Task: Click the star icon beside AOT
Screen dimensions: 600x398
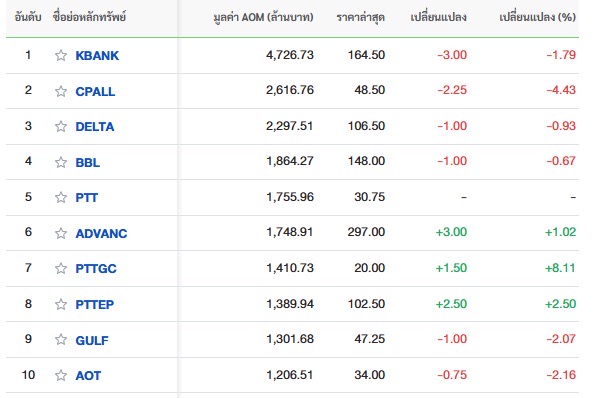Action: [x=61, y=375]
